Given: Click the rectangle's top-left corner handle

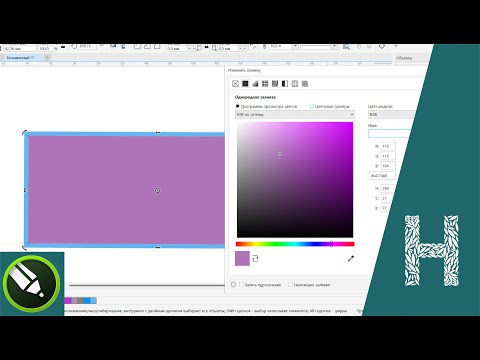Looking at the screenshot, I should [24, 133].
